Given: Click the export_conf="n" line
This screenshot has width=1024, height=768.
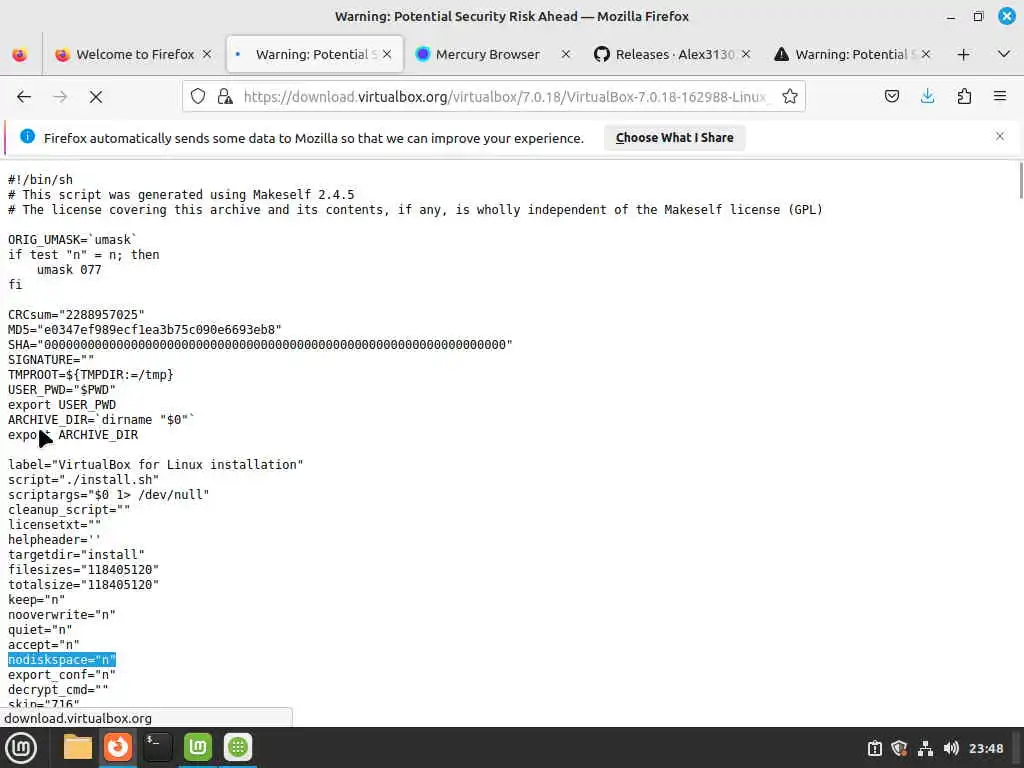Looking at the screenshot, I should 62,675.
